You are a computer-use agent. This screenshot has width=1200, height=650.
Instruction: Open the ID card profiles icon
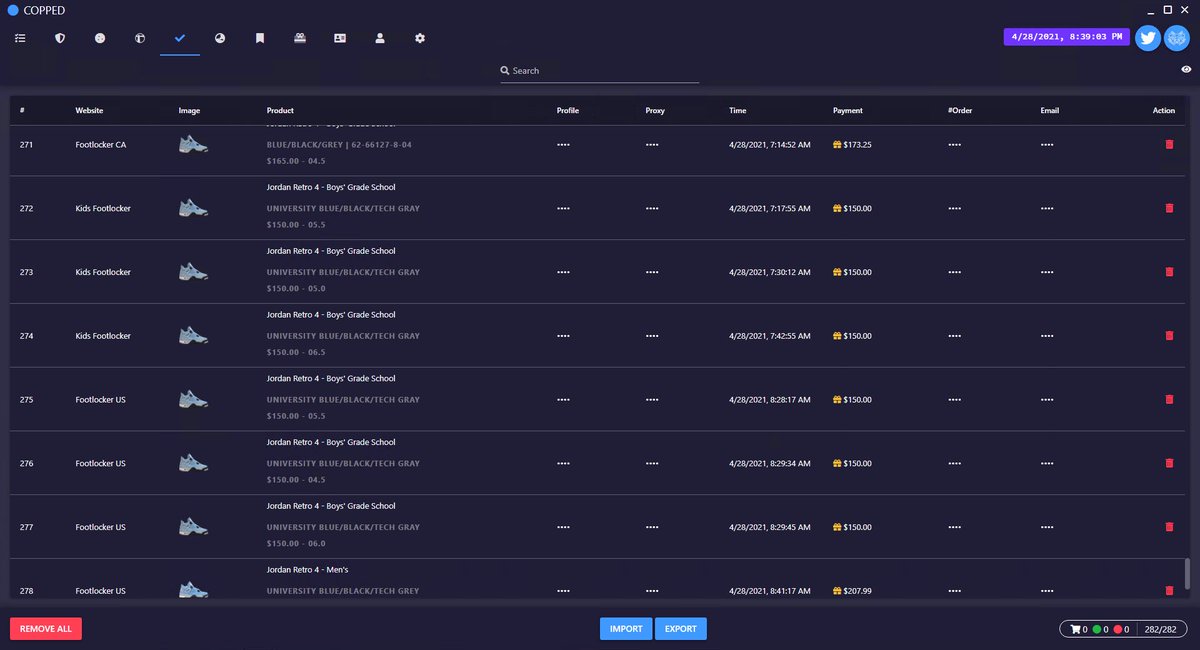pyautogui.click(x=340, y=38)
